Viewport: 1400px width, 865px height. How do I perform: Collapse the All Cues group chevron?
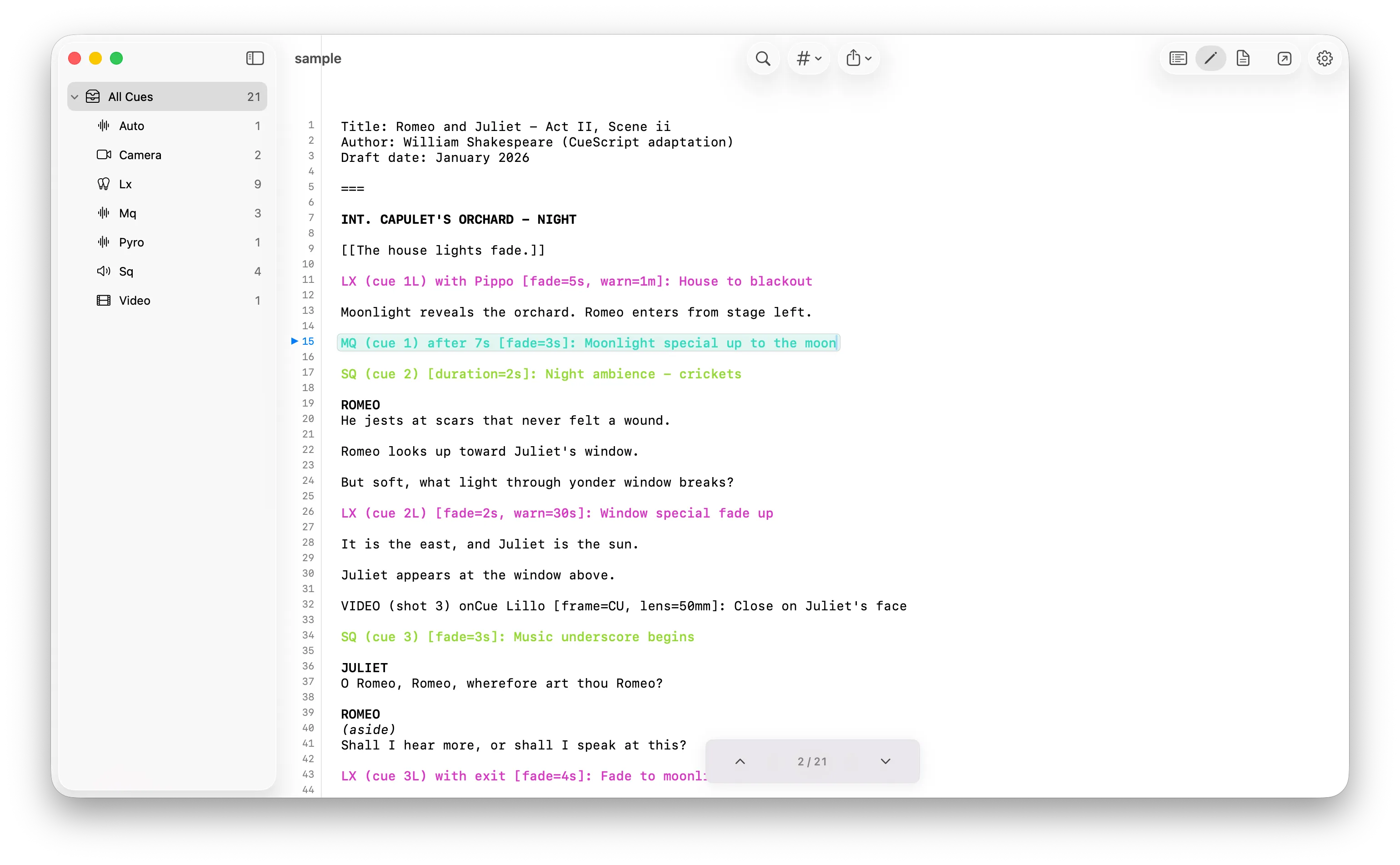[x=74, y=97]
